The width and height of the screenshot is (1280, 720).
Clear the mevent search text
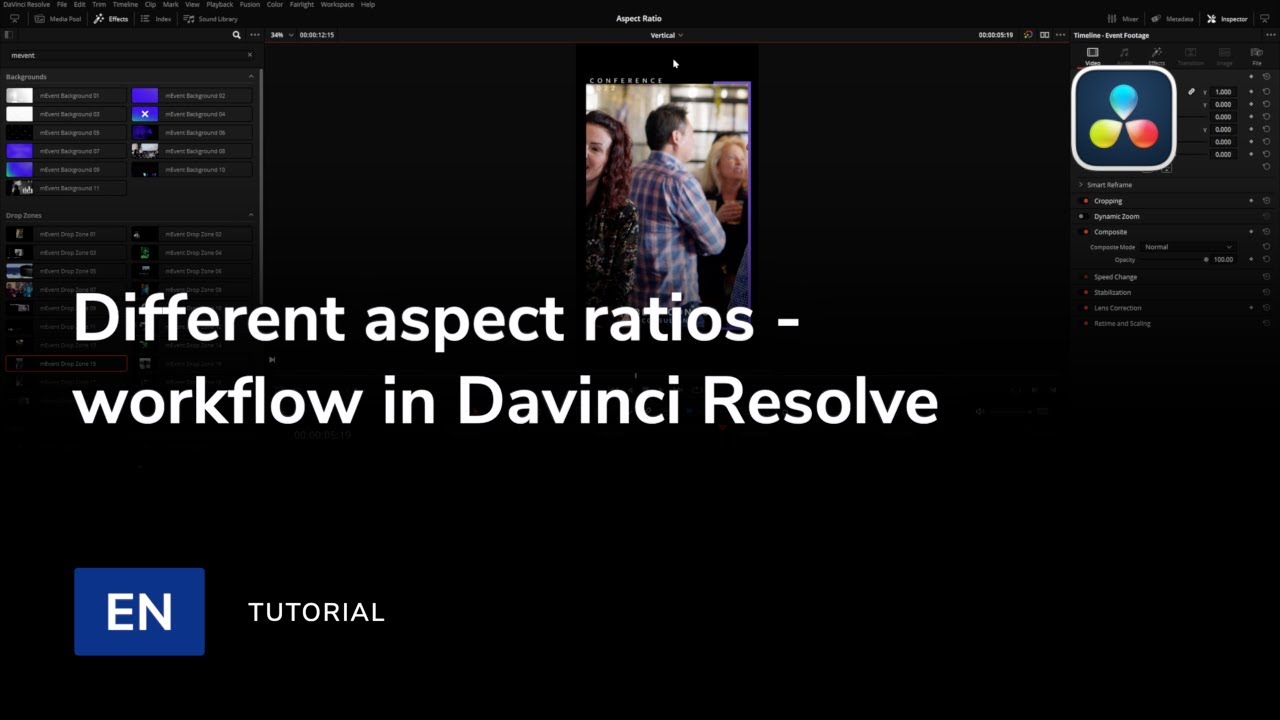tap(250, 55)
